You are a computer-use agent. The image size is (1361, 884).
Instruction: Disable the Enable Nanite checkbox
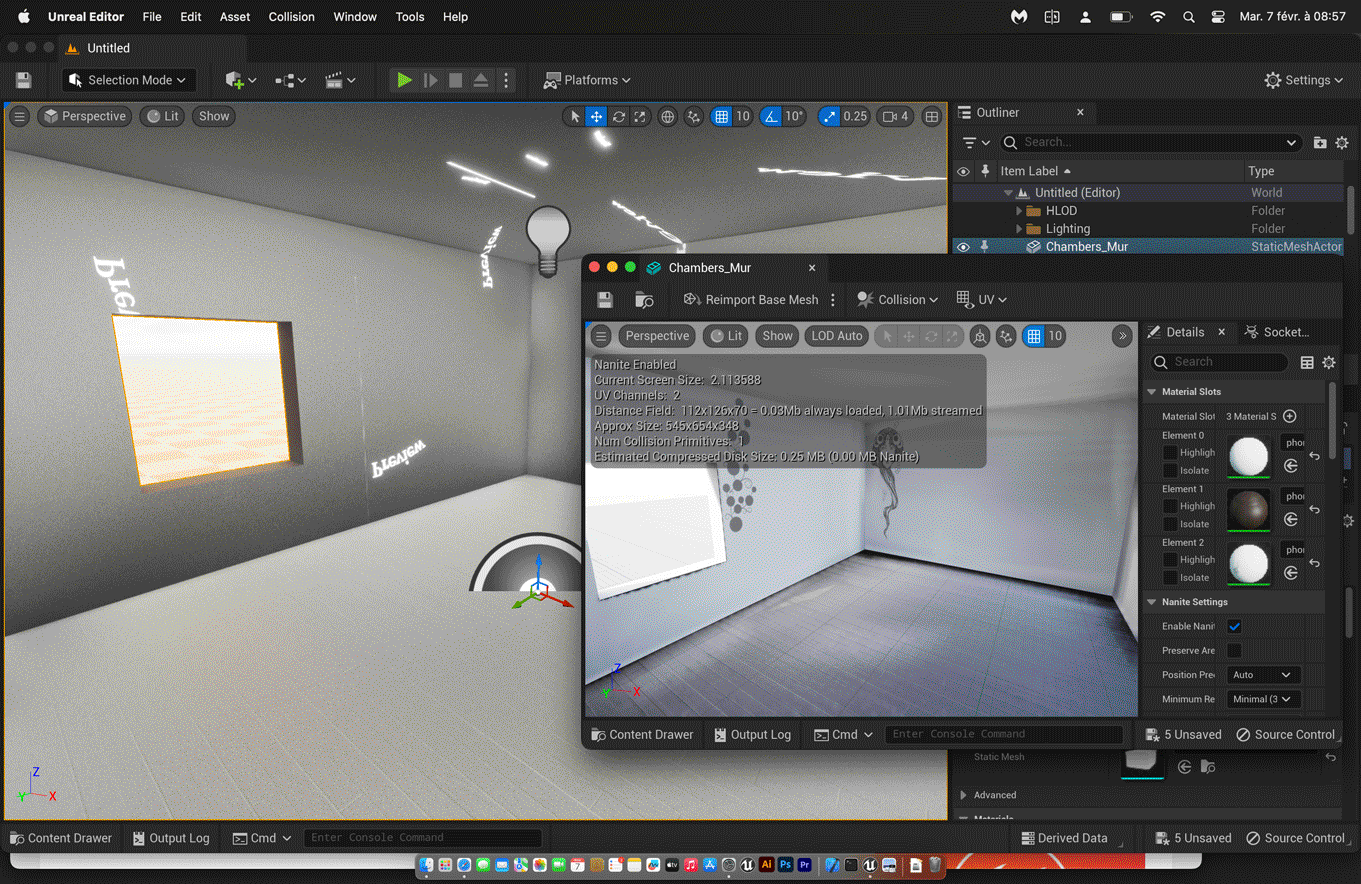(x=1234, y=626)
